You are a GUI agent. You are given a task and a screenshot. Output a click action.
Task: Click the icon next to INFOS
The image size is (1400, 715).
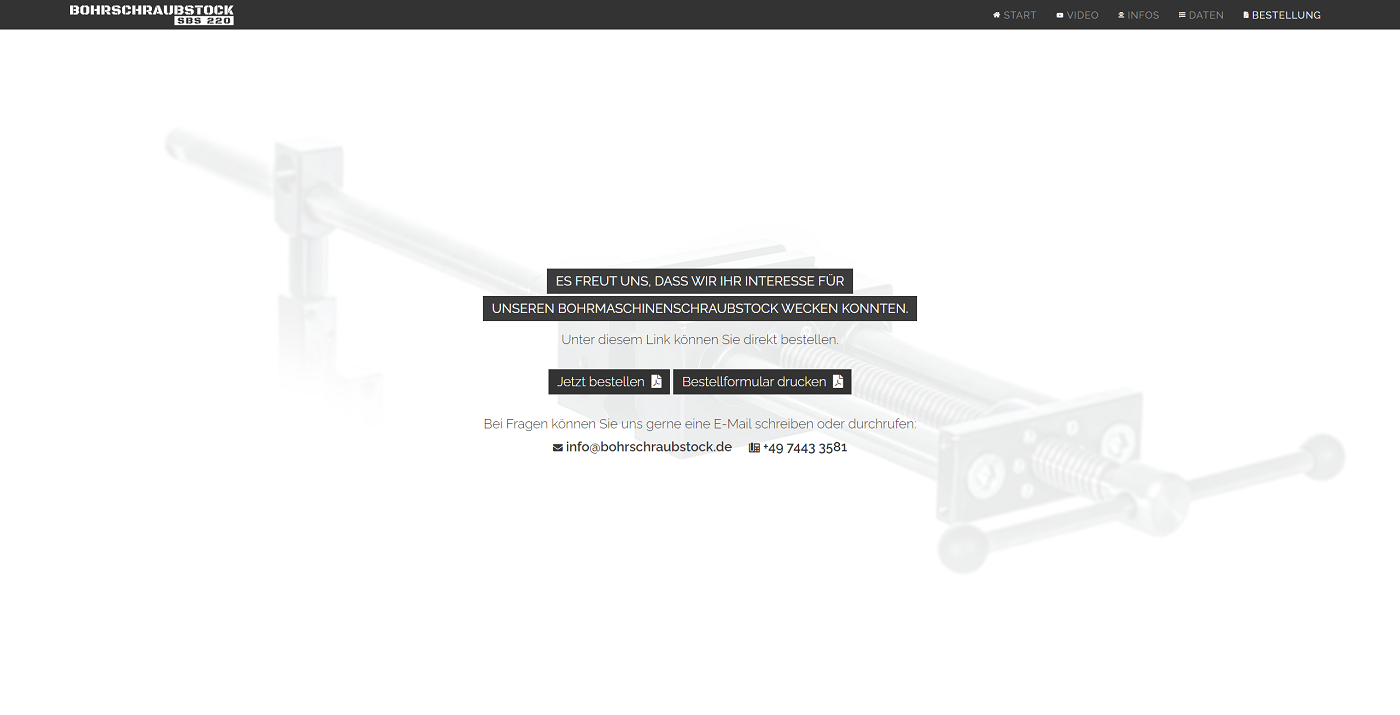coord(1121,15)
